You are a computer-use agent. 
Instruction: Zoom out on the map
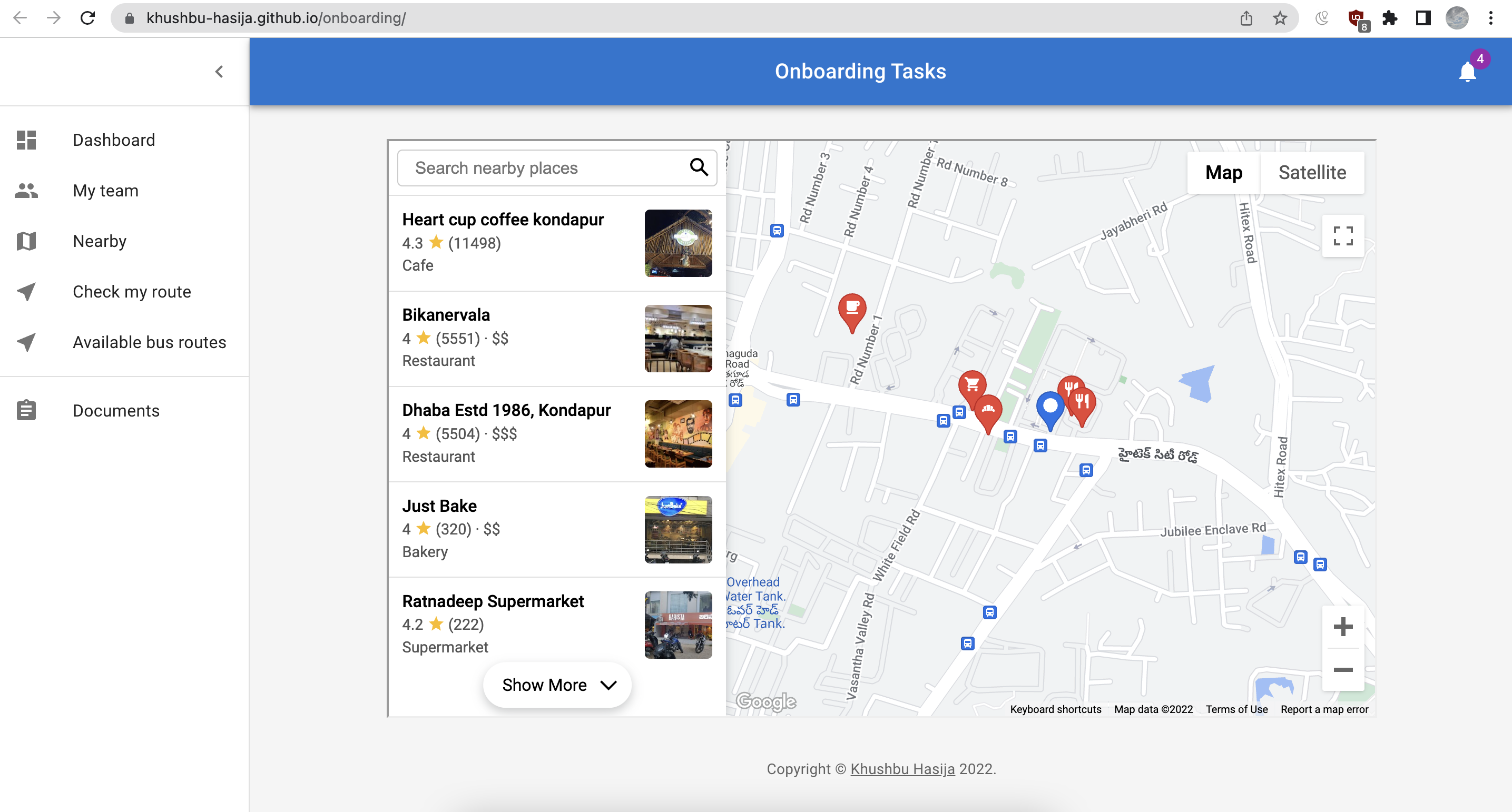[x=1342, y=669]
